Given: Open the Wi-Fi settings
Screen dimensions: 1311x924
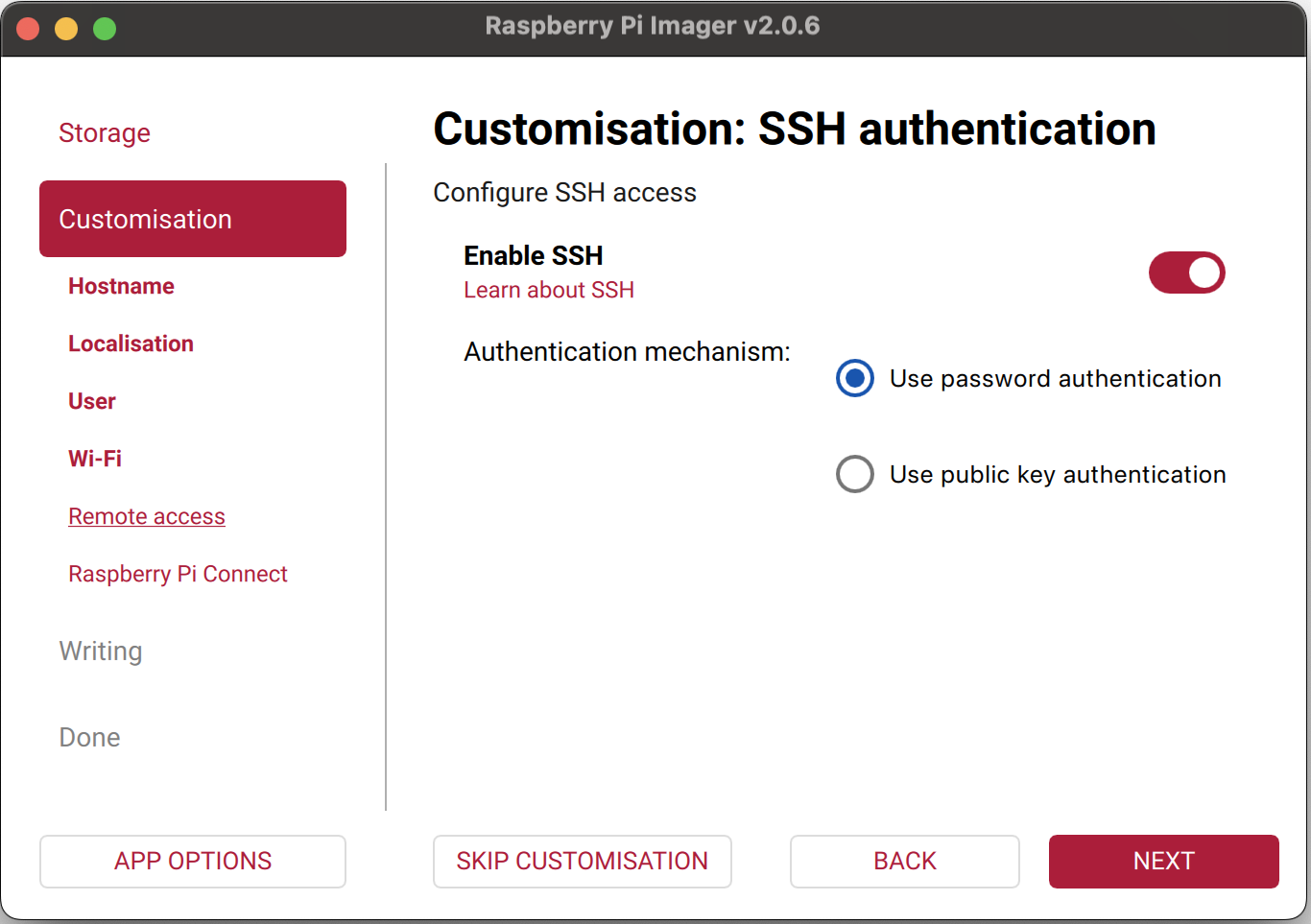Looking at the screenshot, I should (95, 459).
